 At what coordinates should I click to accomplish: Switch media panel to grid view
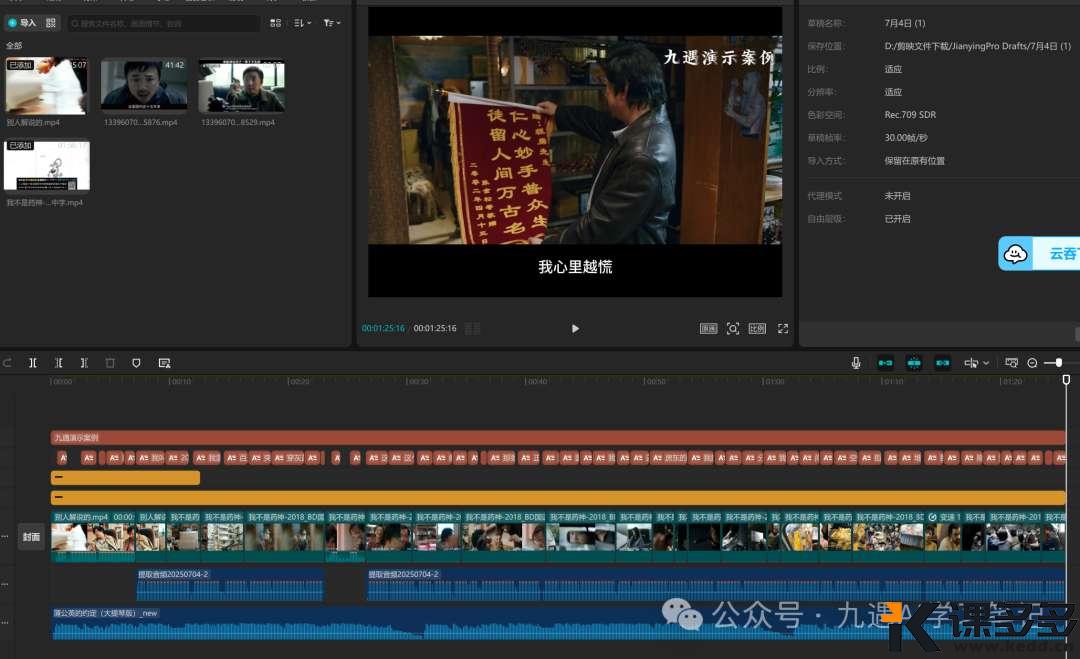coord(276,23)
